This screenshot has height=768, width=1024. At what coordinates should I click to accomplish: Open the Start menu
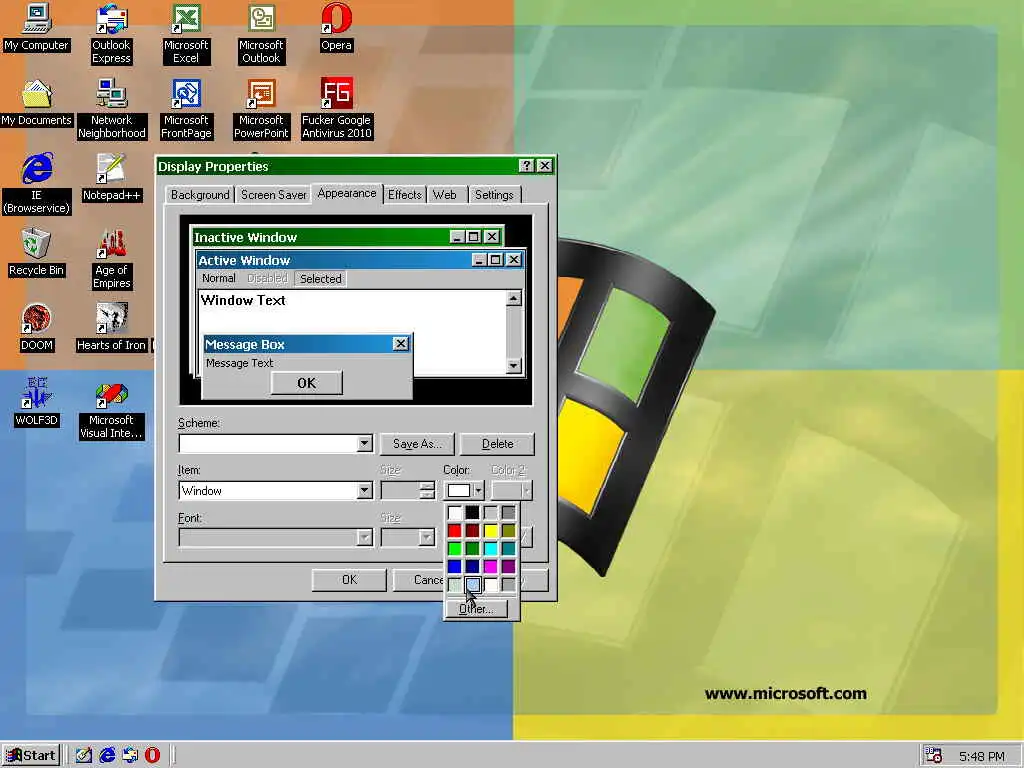tap(31, 755)
